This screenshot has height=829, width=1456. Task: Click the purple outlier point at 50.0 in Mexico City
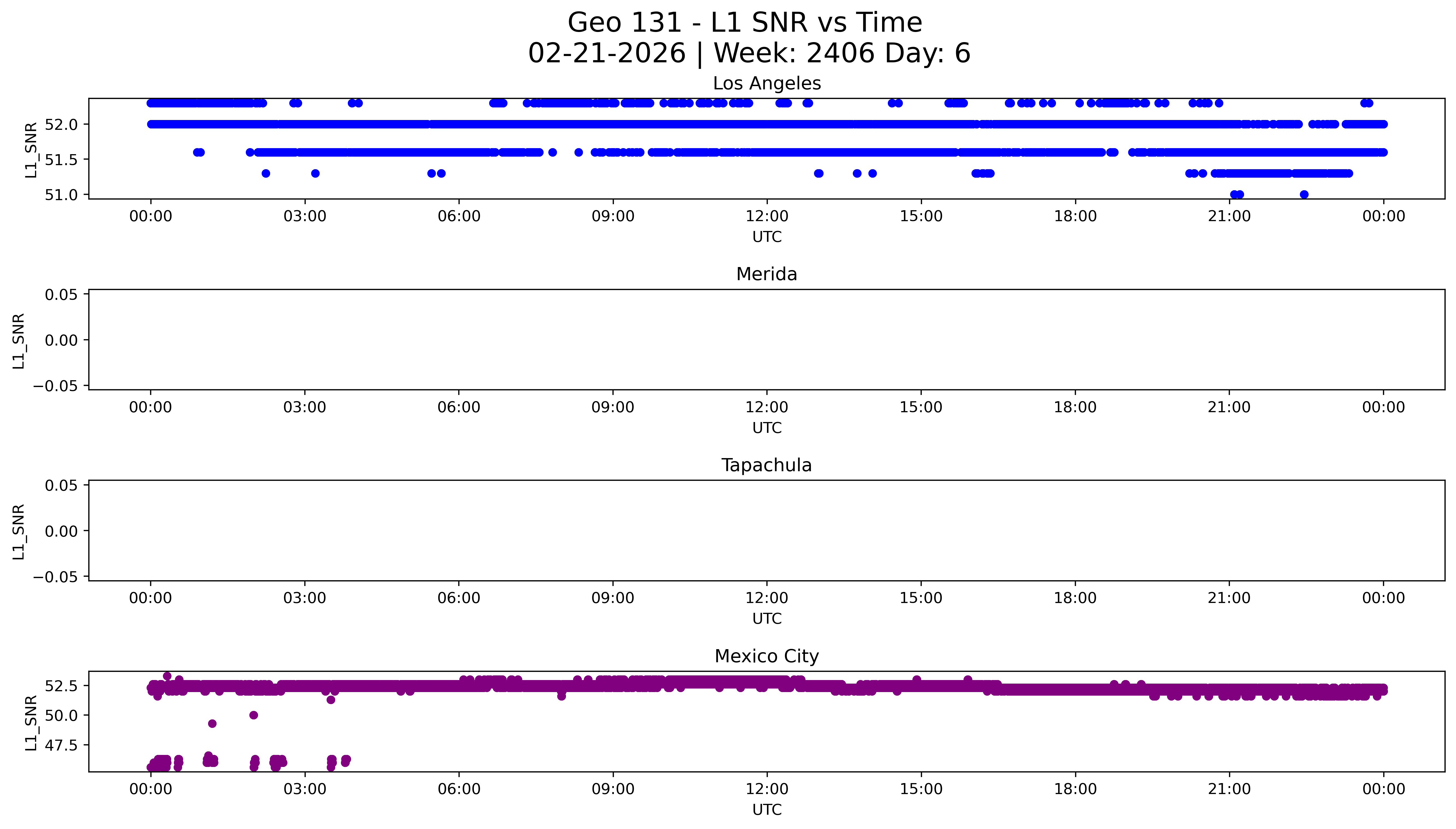tap(253, 715)
